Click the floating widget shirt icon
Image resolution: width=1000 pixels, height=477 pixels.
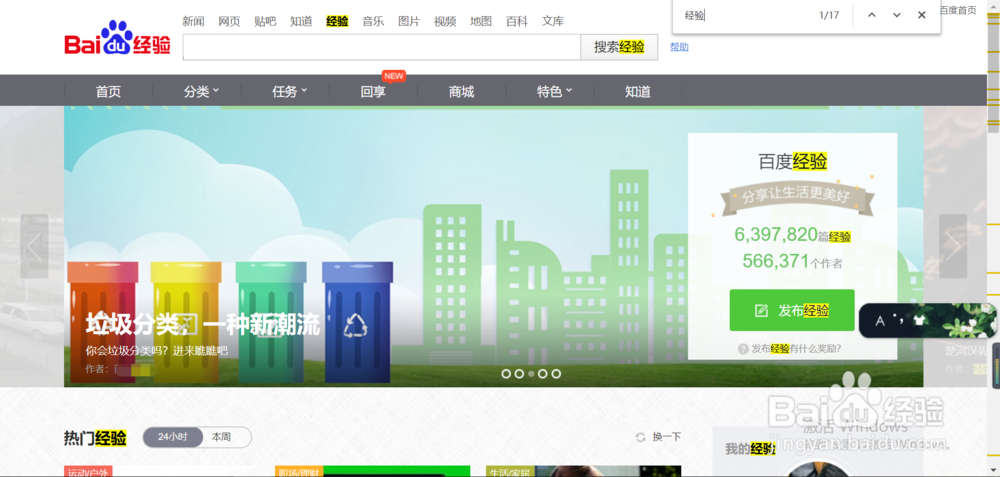[x=918, y=321]
